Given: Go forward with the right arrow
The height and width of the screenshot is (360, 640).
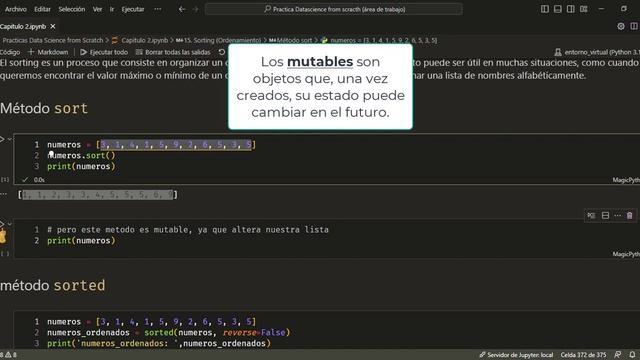Looking at the screenshot, I should (x=195, y=9).
